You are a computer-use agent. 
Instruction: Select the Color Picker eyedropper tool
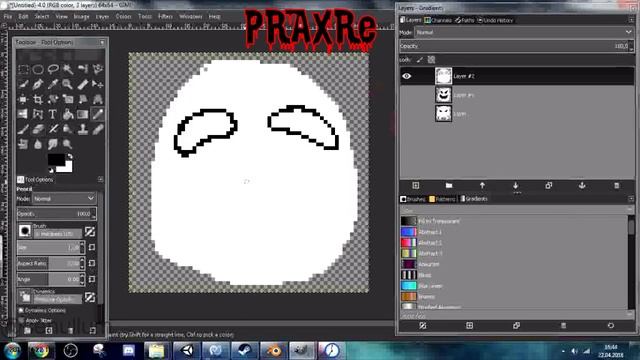pos(53,84)
